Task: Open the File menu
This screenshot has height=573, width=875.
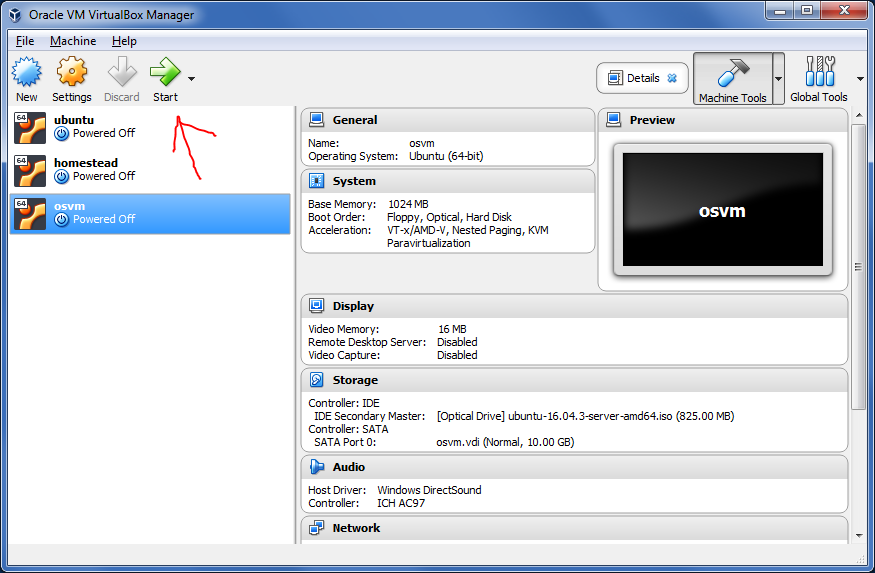Action: [x=25, y=41]
